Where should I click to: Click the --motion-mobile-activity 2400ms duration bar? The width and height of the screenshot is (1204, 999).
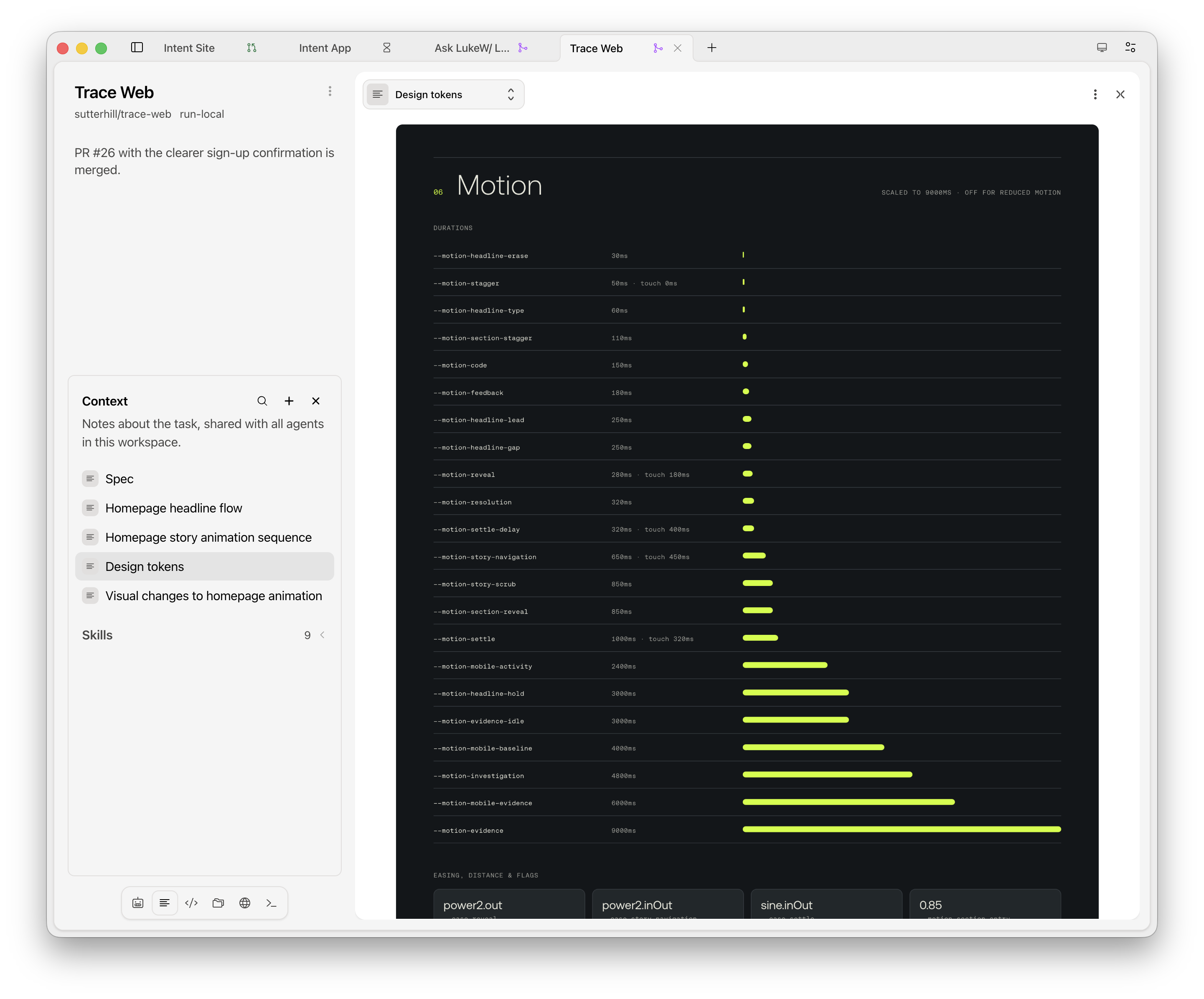point(785,665)
